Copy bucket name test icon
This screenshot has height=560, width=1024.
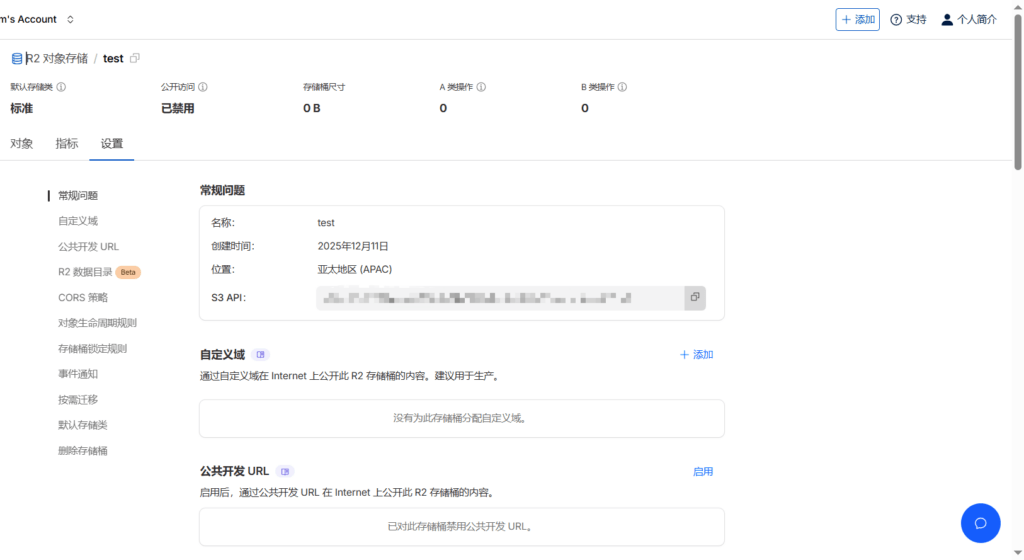click(135, 58)
